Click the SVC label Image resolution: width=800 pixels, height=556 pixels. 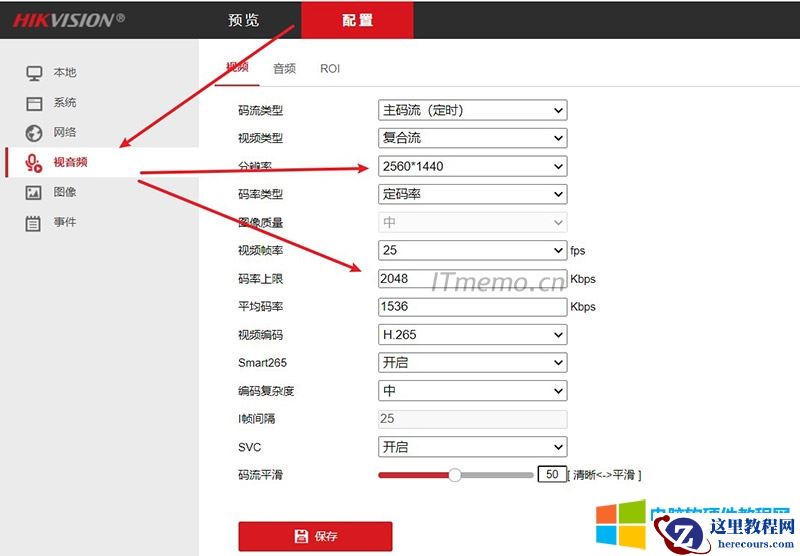click(249, 447)
